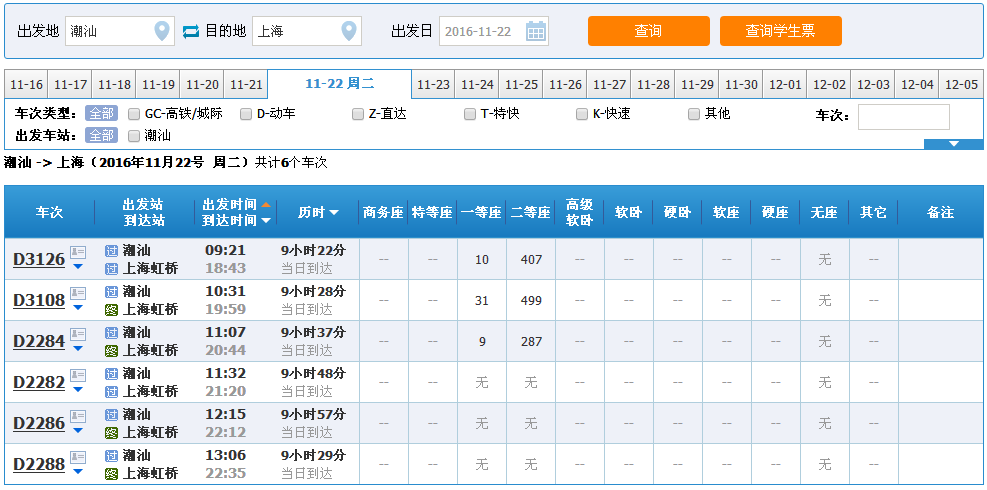Switch to the 11-21 date tab
987x490 pixels.
click(x=245, y=84)
